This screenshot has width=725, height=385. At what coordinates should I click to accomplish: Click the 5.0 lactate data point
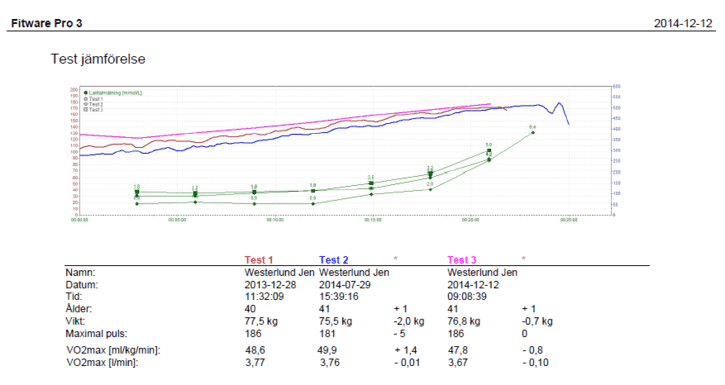pos(489,151)
